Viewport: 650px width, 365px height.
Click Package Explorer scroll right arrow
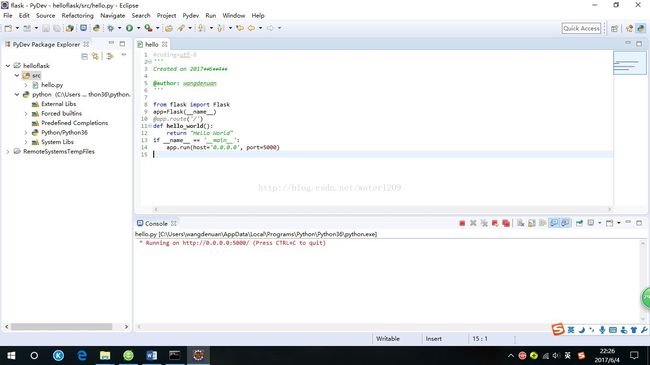(126, 327)
